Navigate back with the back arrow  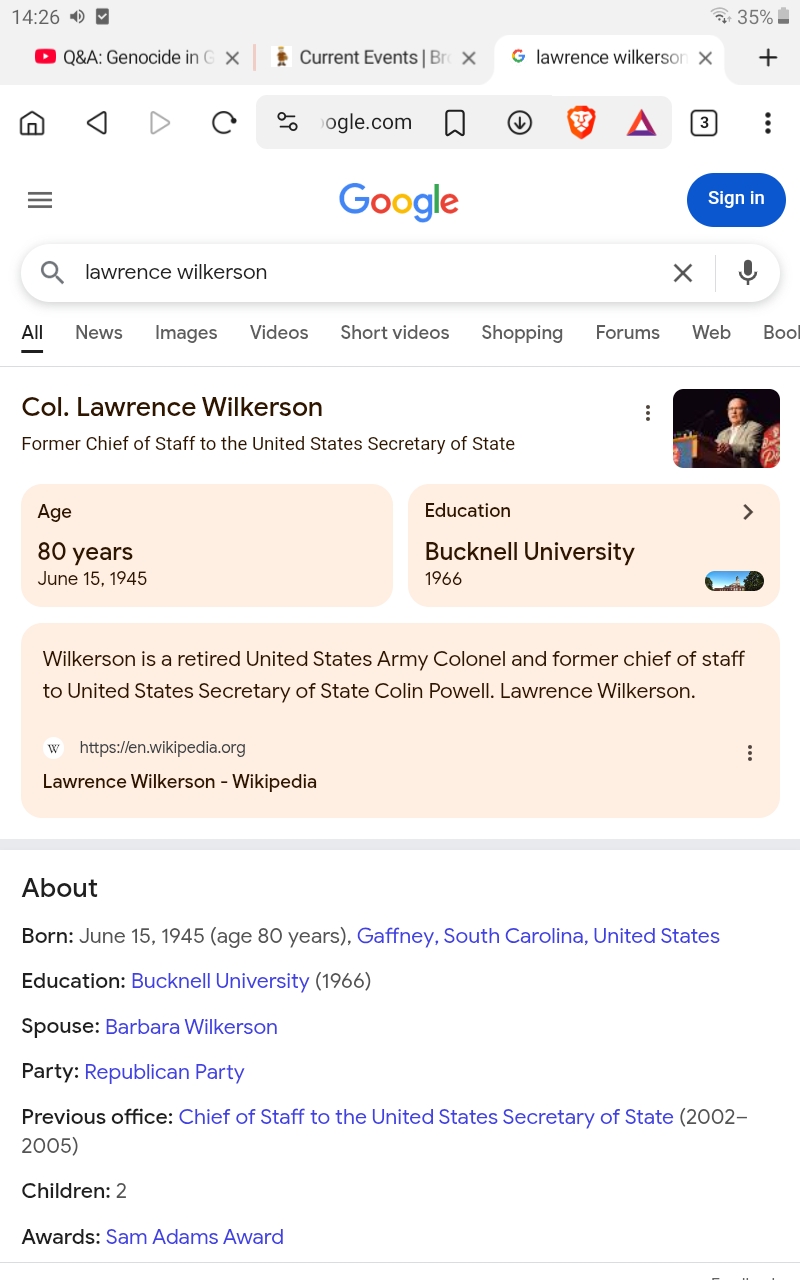point(97,123)
